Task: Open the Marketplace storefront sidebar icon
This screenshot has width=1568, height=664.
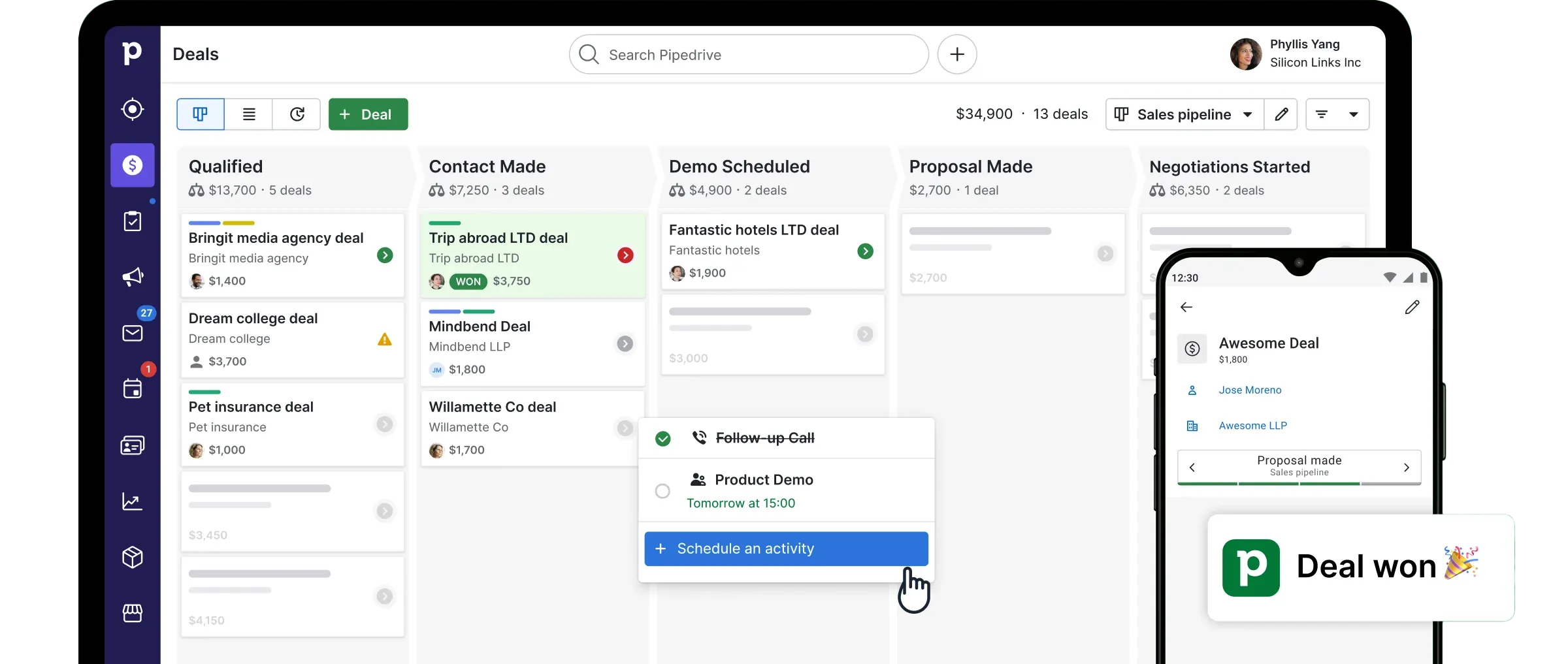Action: [x=133, y=613]
